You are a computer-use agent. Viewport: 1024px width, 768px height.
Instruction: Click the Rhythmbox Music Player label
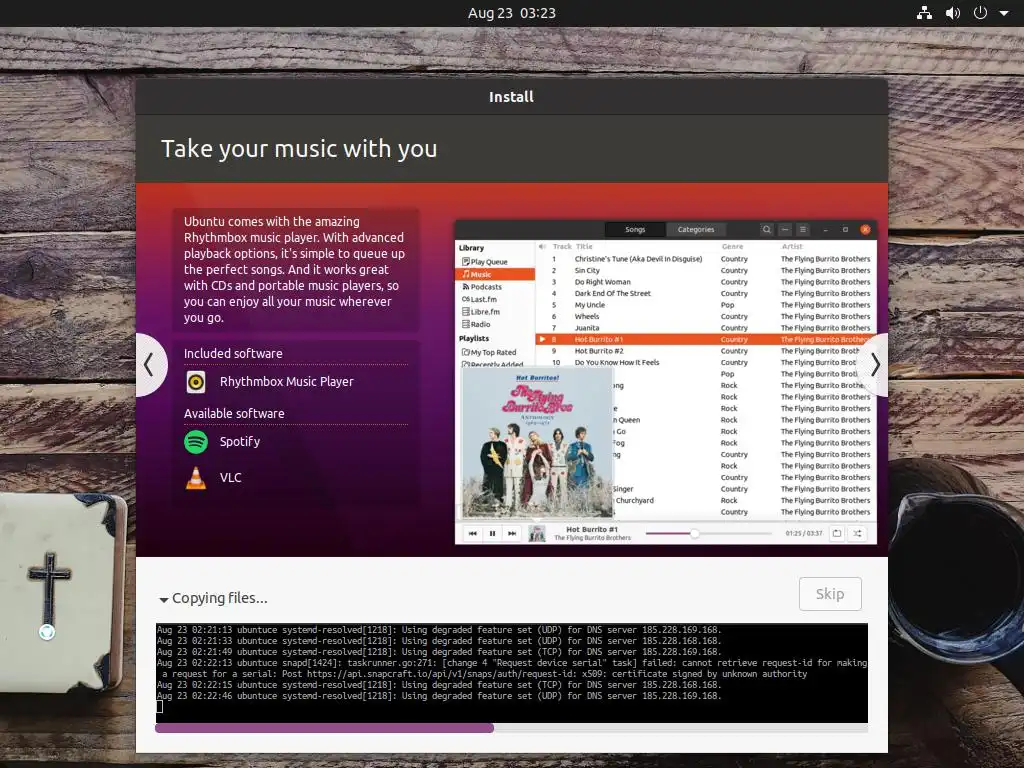[287, 381]
